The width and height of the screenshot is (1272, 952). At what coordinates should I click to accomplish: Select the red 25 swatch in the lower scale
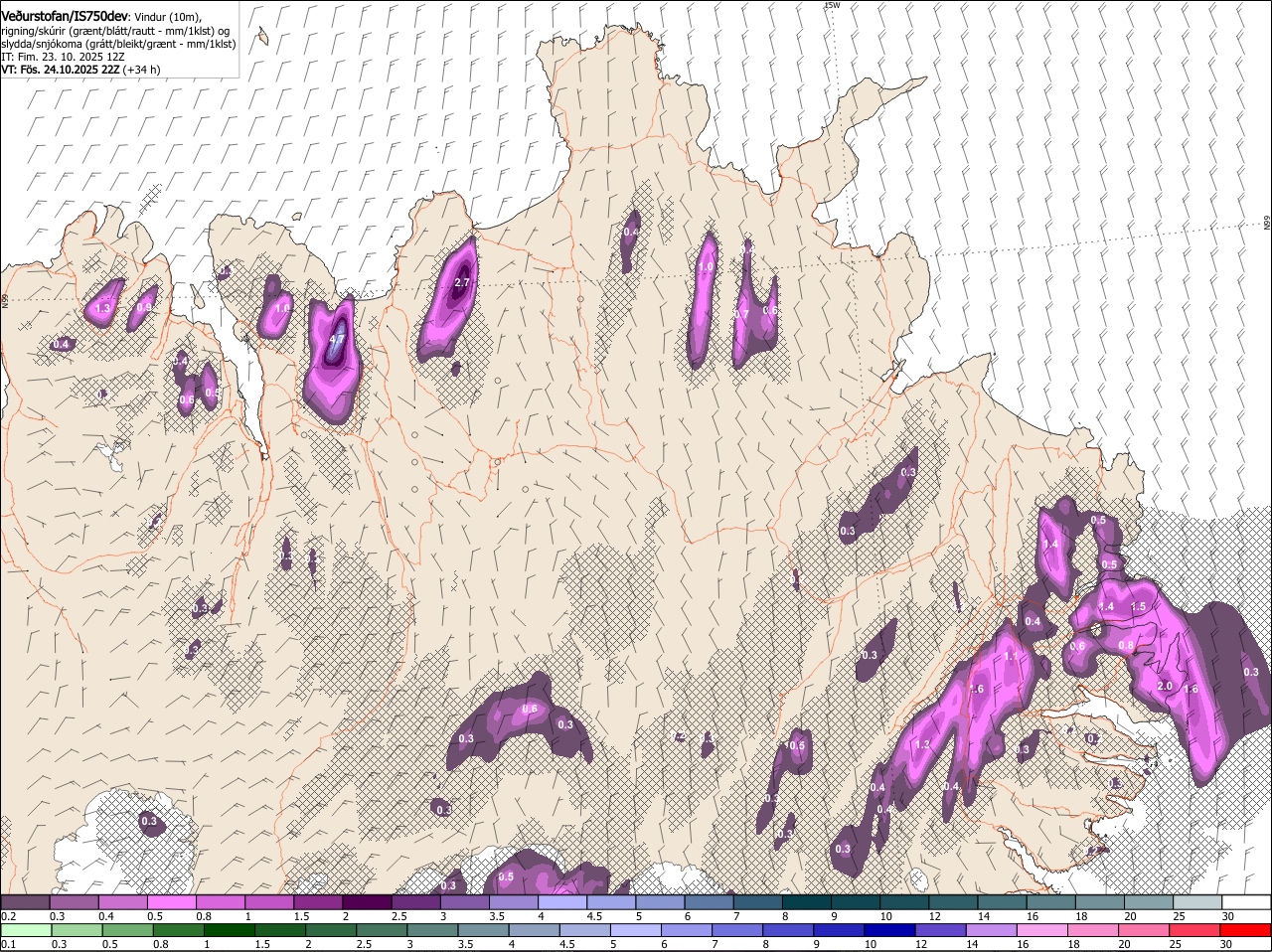point(1194,930)
